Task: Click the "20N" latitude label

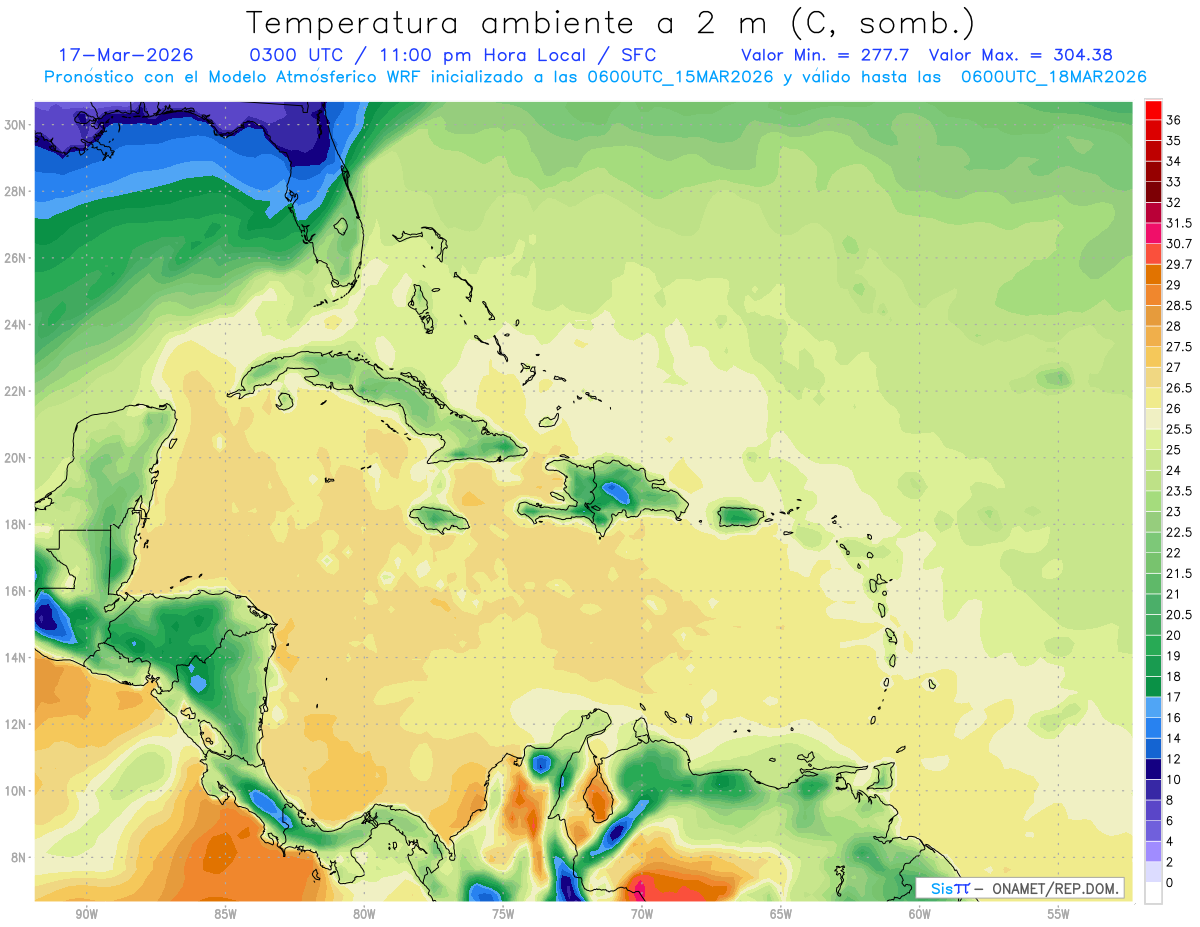Action: [15, 458]
